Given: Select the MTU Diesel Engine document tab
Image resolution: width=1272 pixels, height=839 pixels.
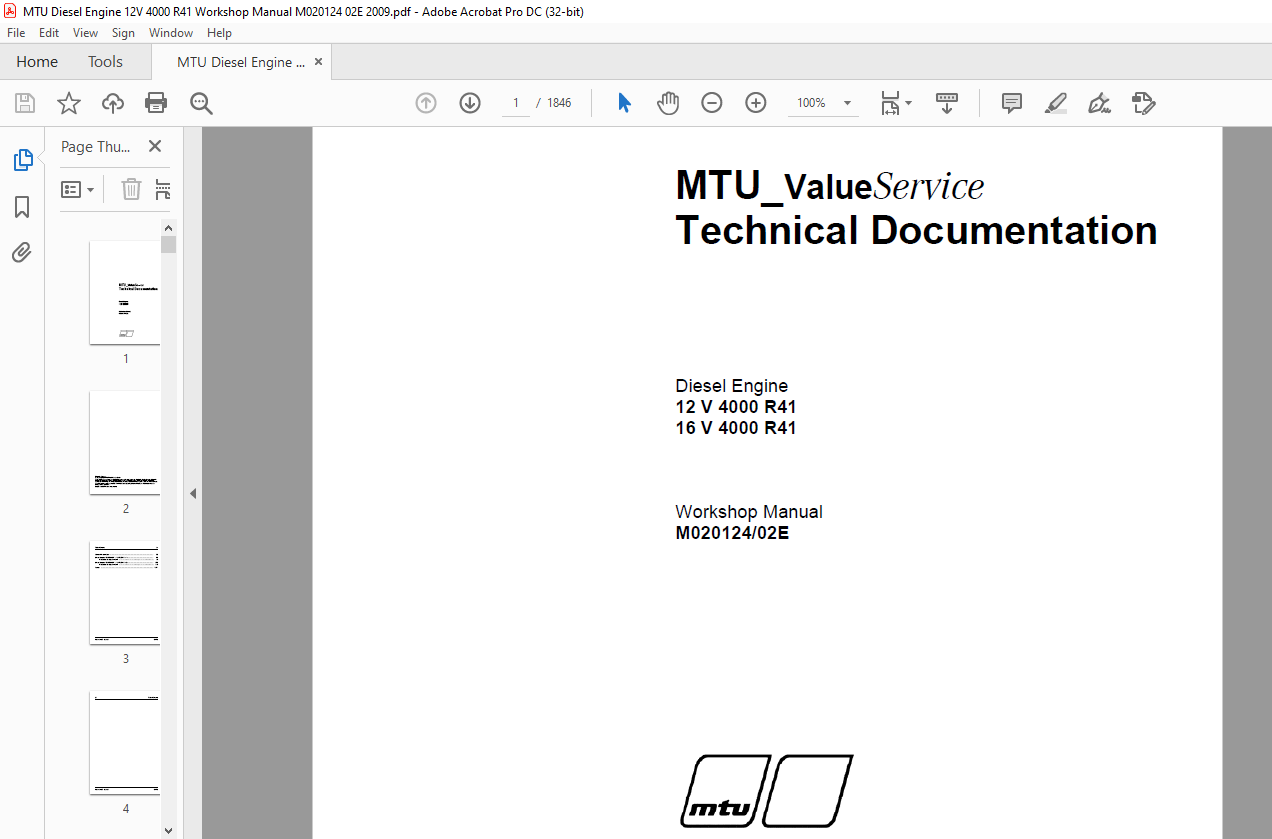Looking at the screenshot, I should click(242, 62).
